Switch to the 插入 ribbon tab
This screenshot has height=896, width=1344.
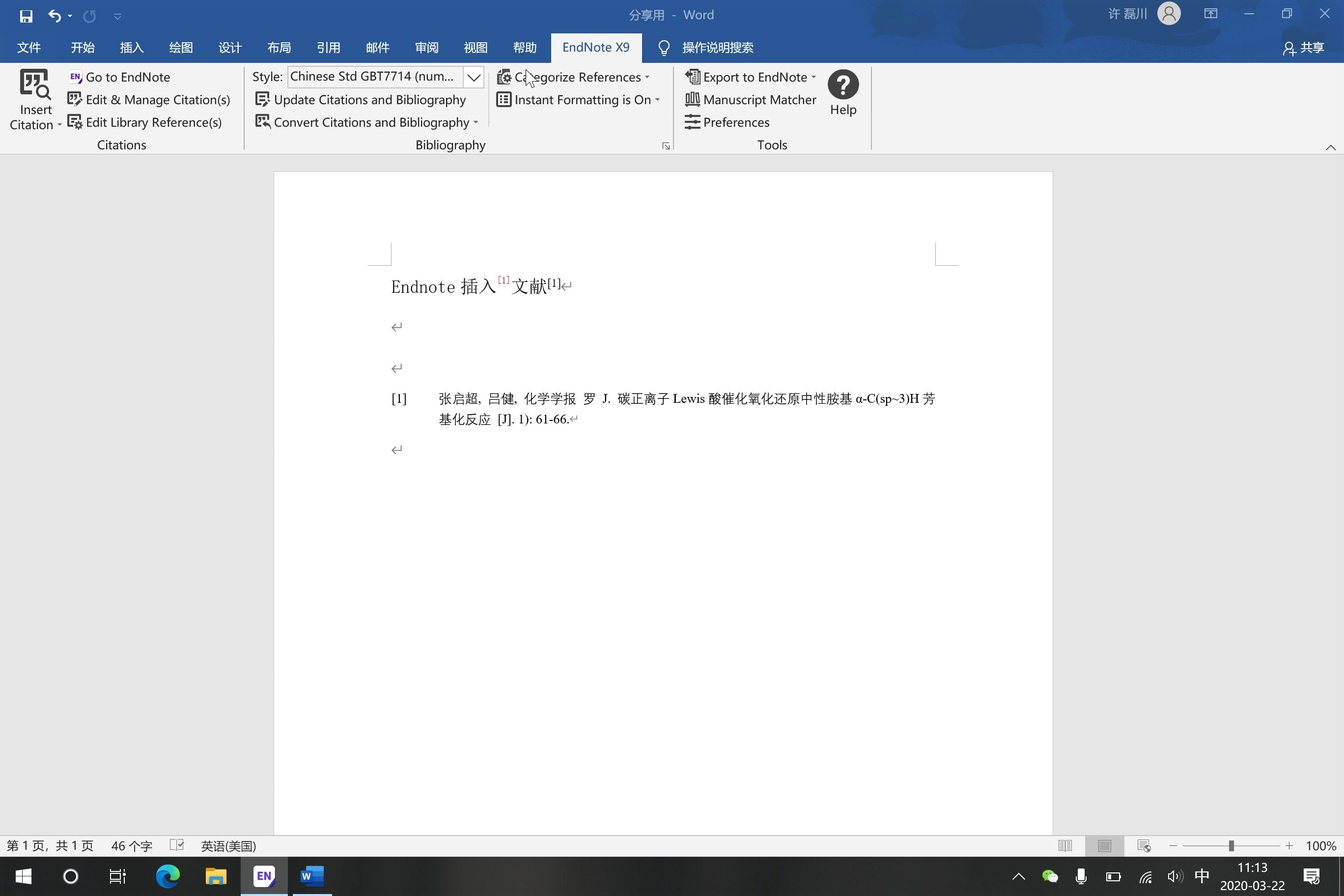click(132, 48)
